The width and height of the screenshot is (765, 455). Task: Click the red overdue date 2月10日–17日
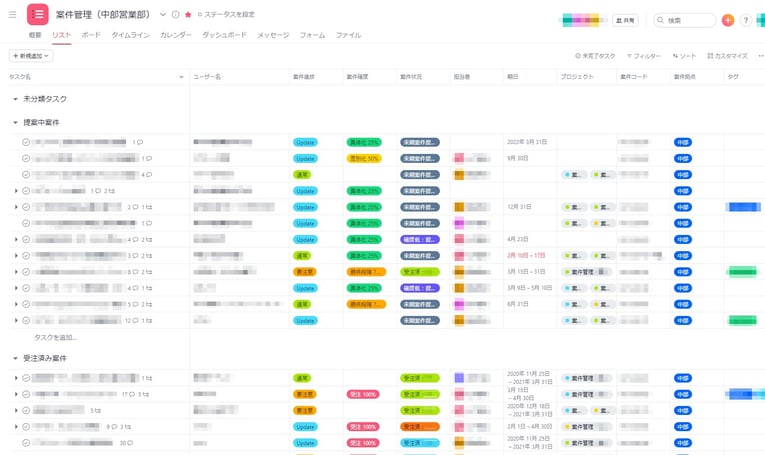click(526, 256)
